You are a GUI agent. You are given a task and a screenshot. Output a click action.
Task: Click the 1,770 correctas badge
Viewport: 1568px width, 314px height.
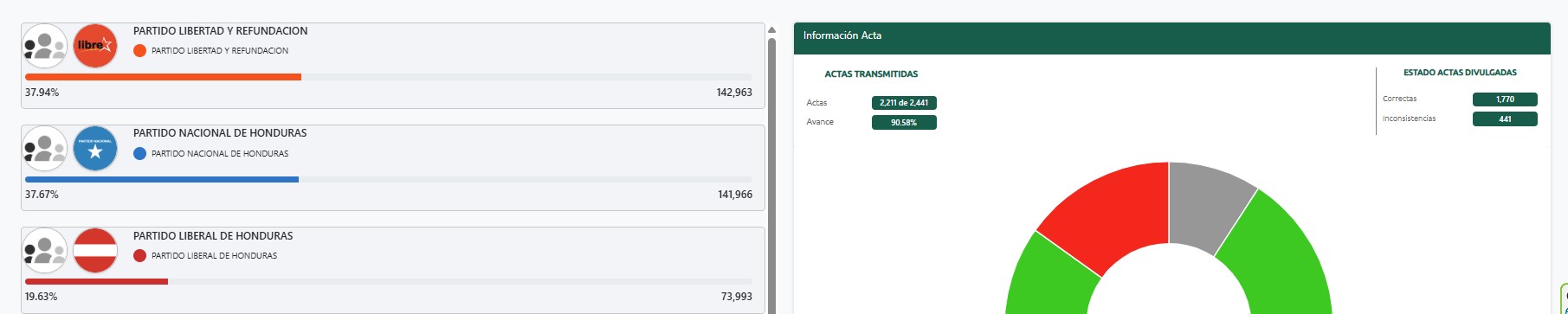pos(1505,99)
